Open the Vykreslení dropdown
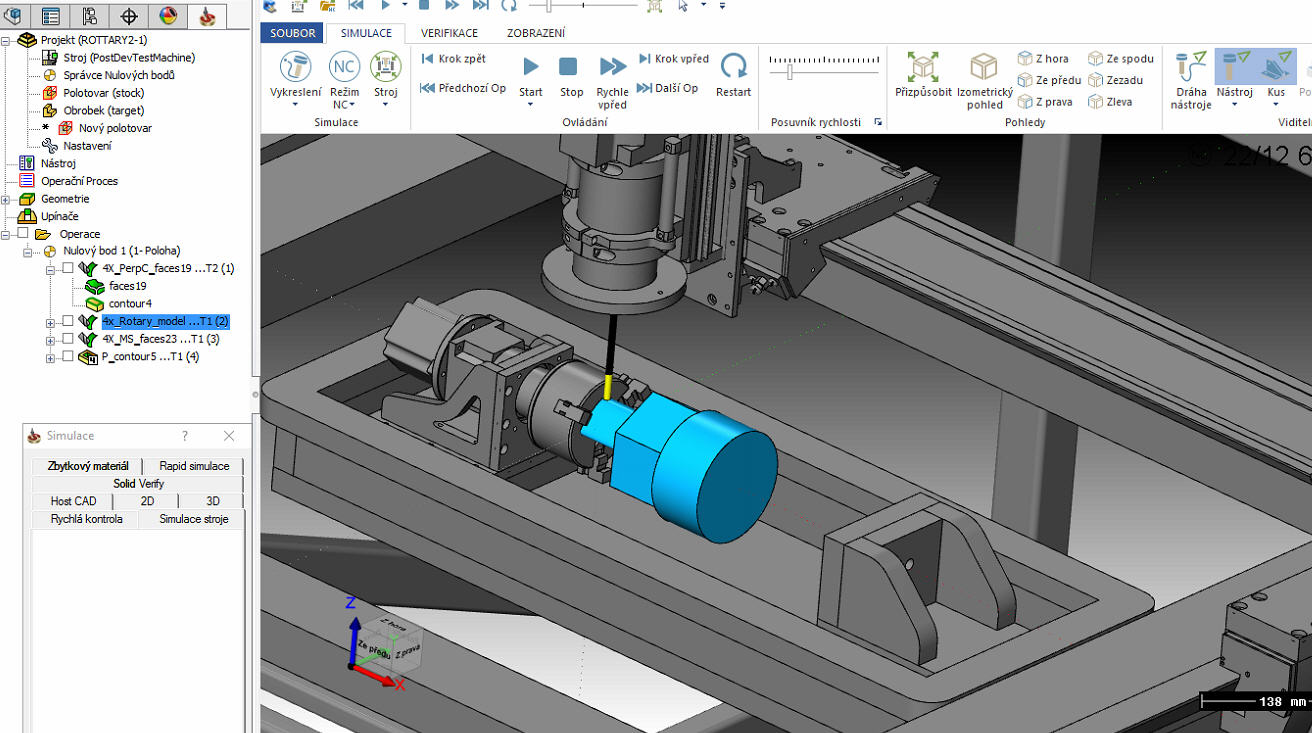Viewport: 1312px width, 733px height. [x=295, y=104]
